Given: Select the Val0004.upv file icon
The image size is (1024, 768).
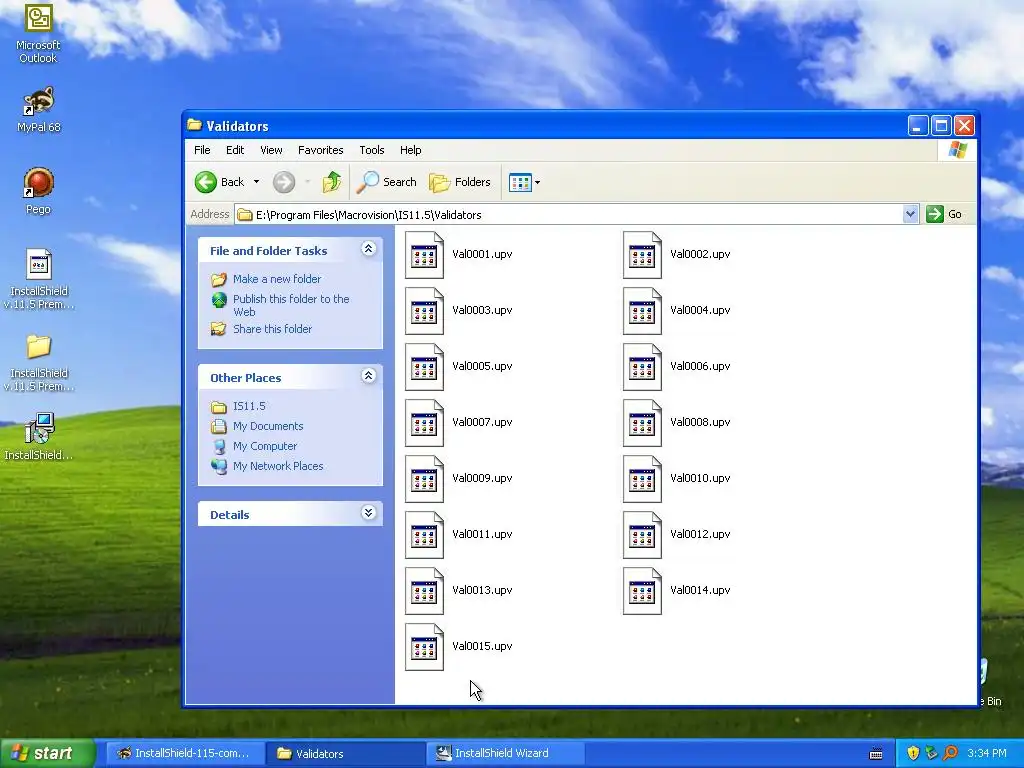Looking at the screenshot, I should click(642, 311).
